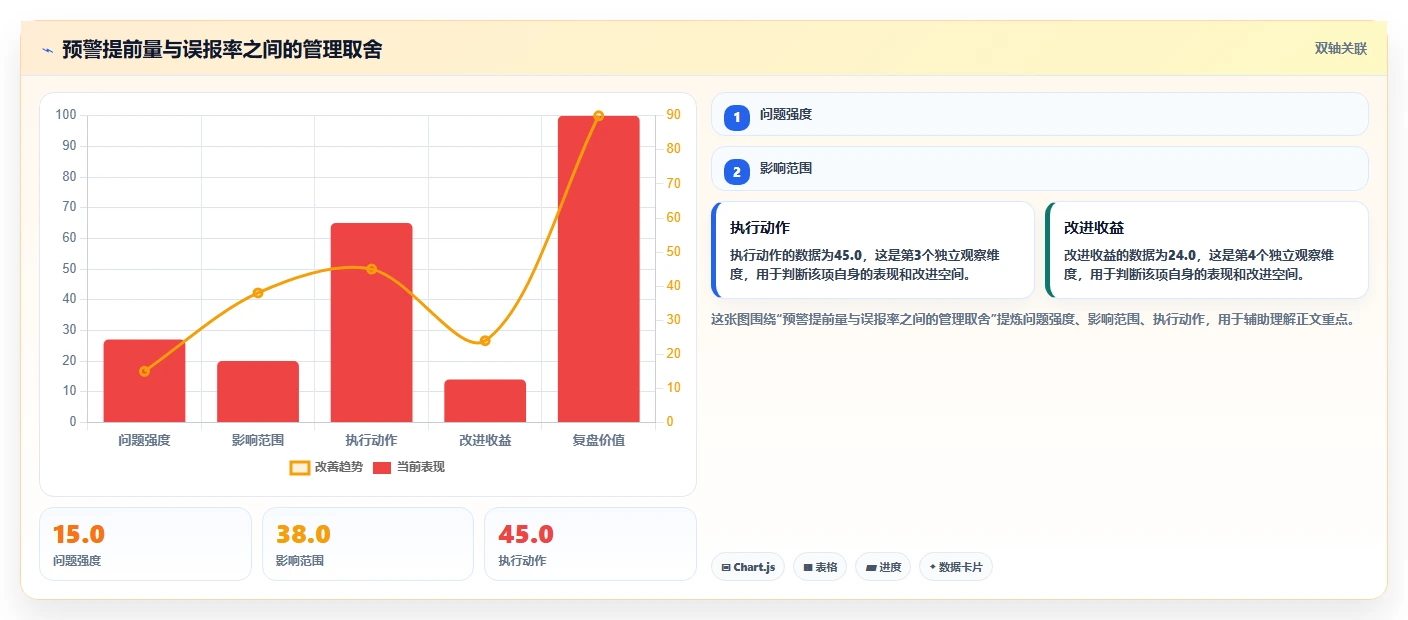
Task: Click the red 复盘价值 bar
Action: (599, 269)
